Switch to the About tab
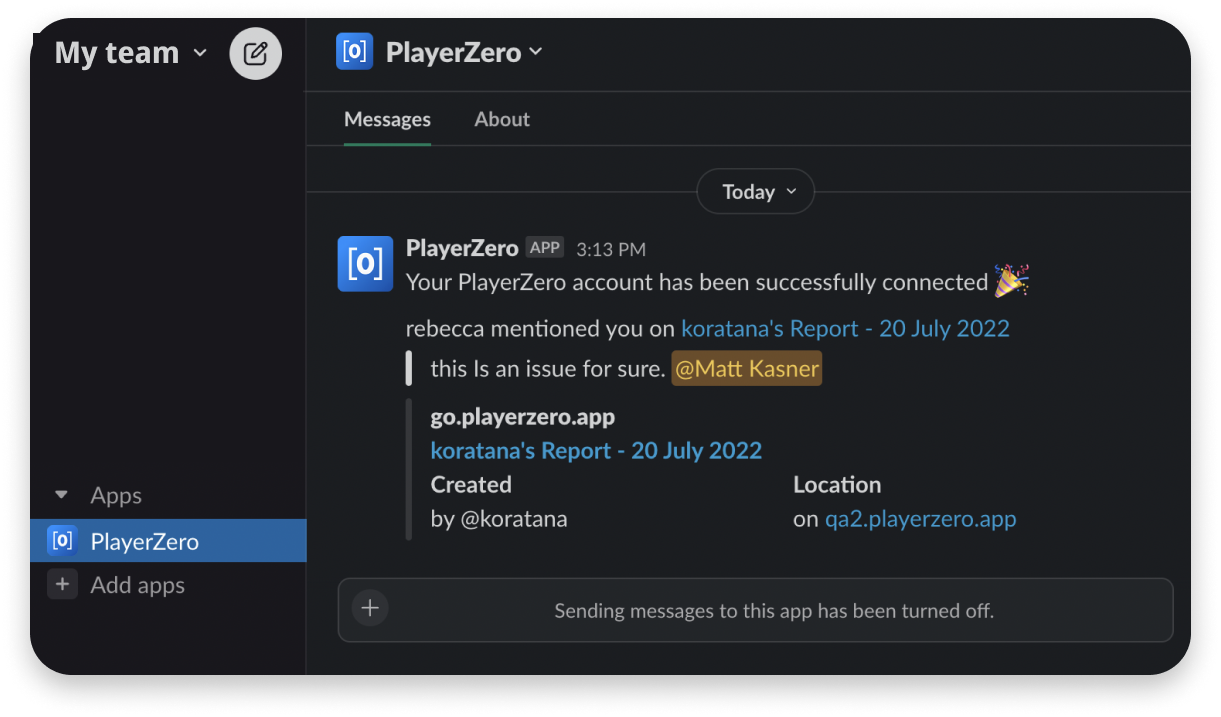The height and width of the screenshot is (717, 1221). tap(502, 119)
